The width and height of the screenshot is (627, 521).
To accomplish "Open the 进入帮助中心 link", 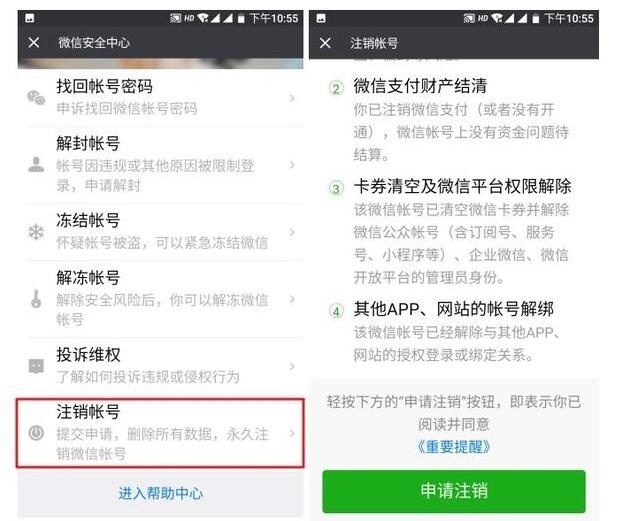I will pyautogui.click(x=160, y=493).
